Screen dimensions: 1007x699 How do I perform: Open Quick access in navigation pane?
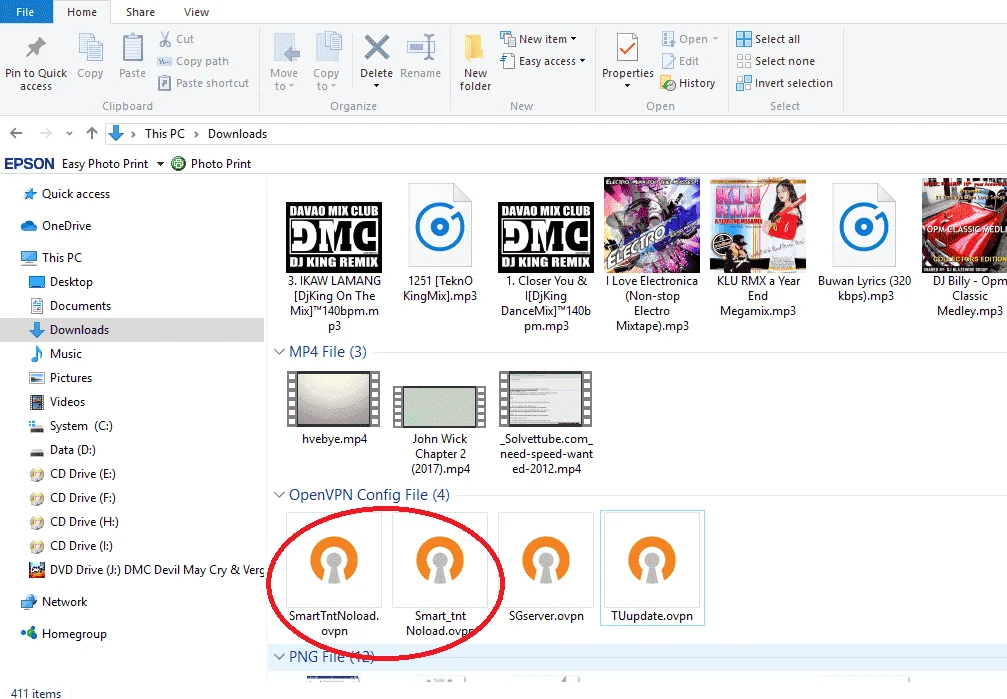coord(66,194)
